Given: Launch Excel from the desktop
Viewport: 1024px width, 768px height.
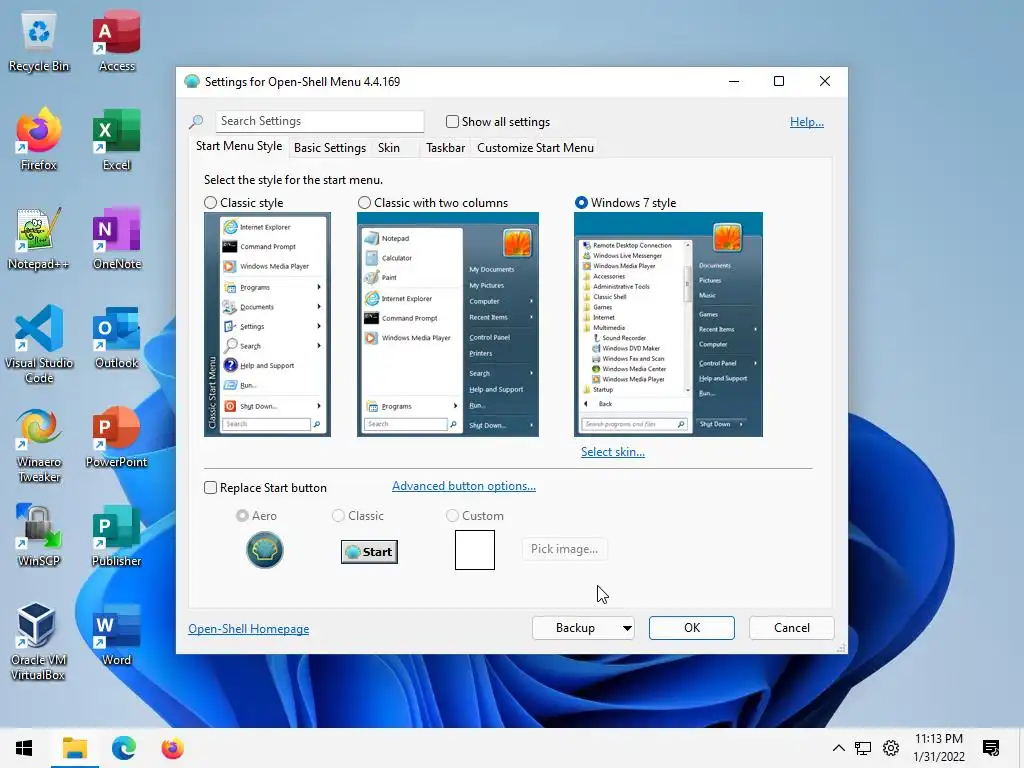Looking at the screenshot, I should (117, 139).
